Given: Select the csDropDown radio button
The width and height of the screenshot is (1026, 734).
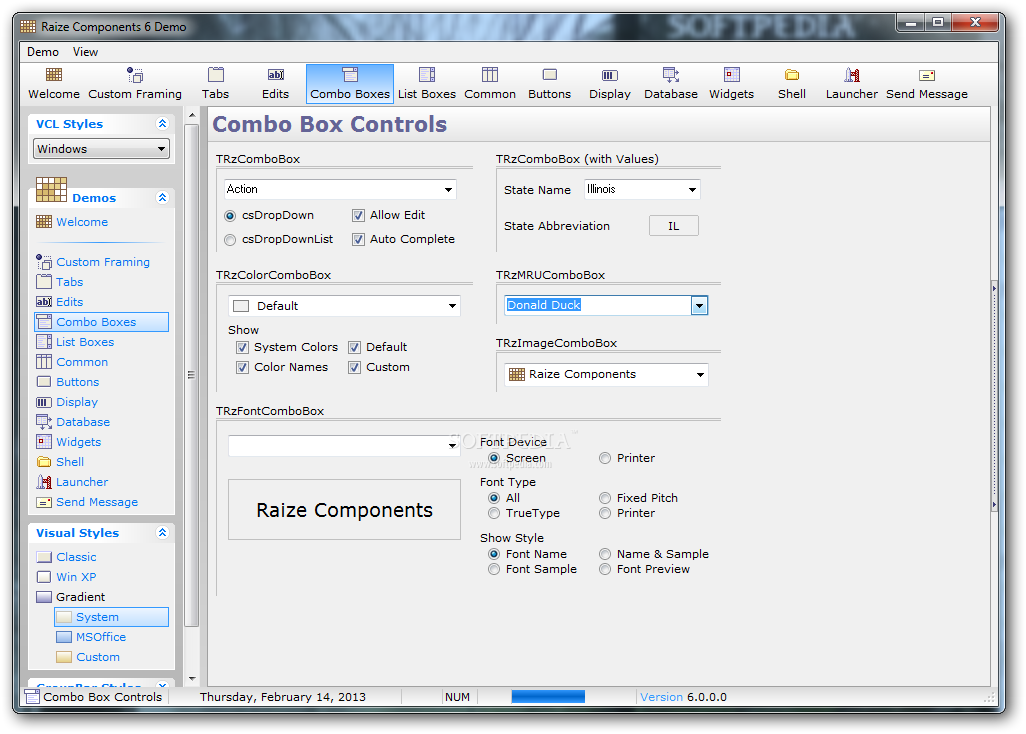Looking at the screenshot, I should 230,215.
